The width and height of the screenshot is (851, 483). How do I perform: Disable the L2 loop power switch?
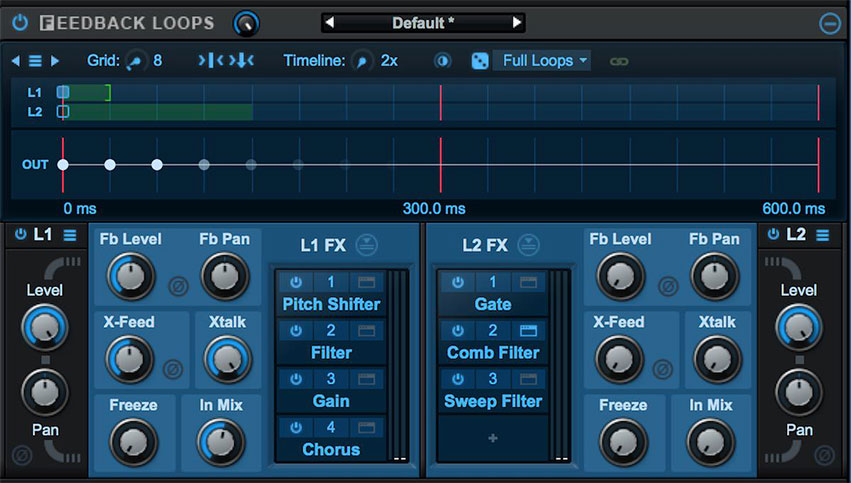775,235
